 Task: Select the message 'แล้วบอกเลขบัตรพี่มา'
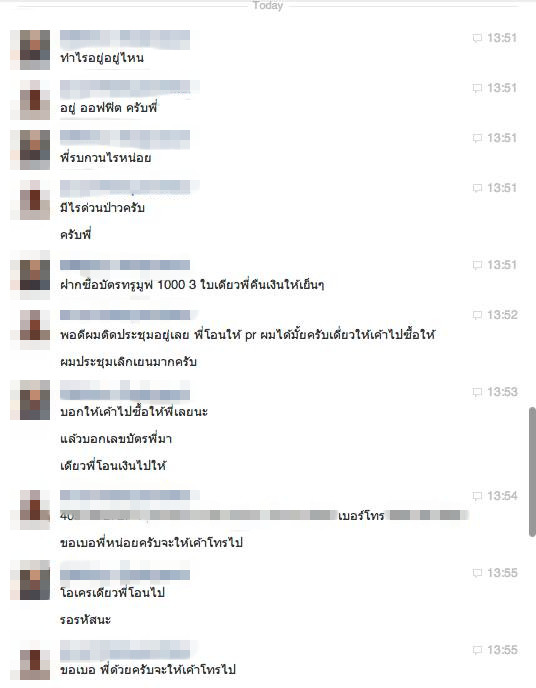pos(116,439)
